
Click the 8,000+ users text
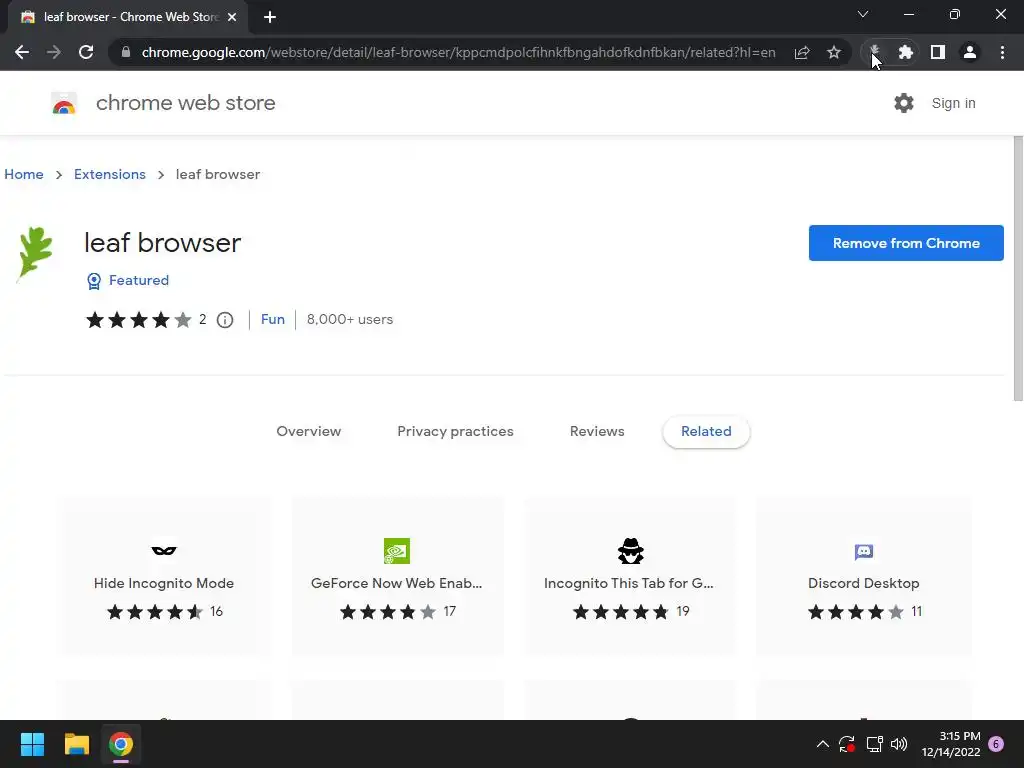click(350, 319)
